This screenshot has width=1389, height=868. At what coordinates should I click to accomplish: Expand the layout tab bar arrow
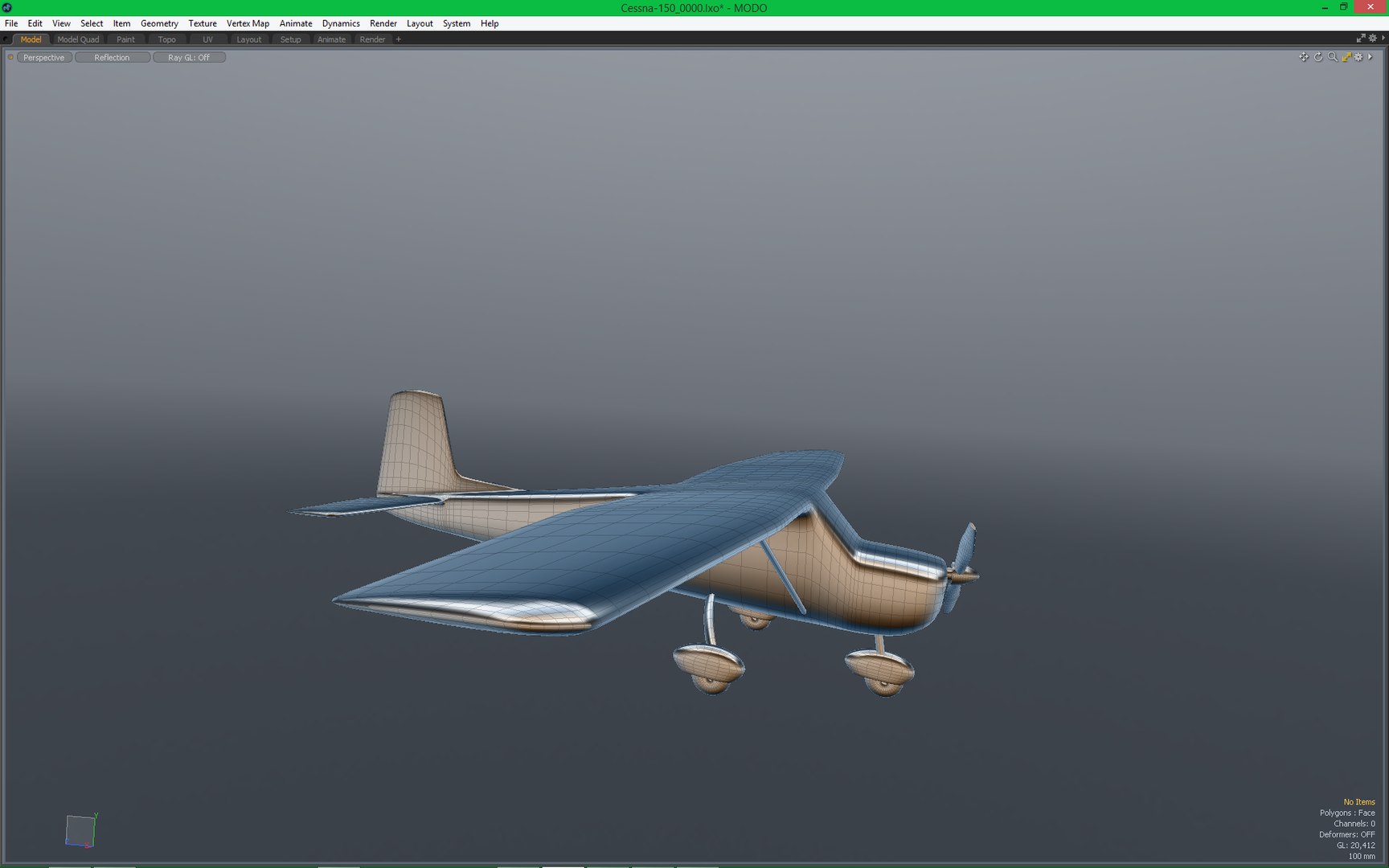click(x=1383, y=39)
